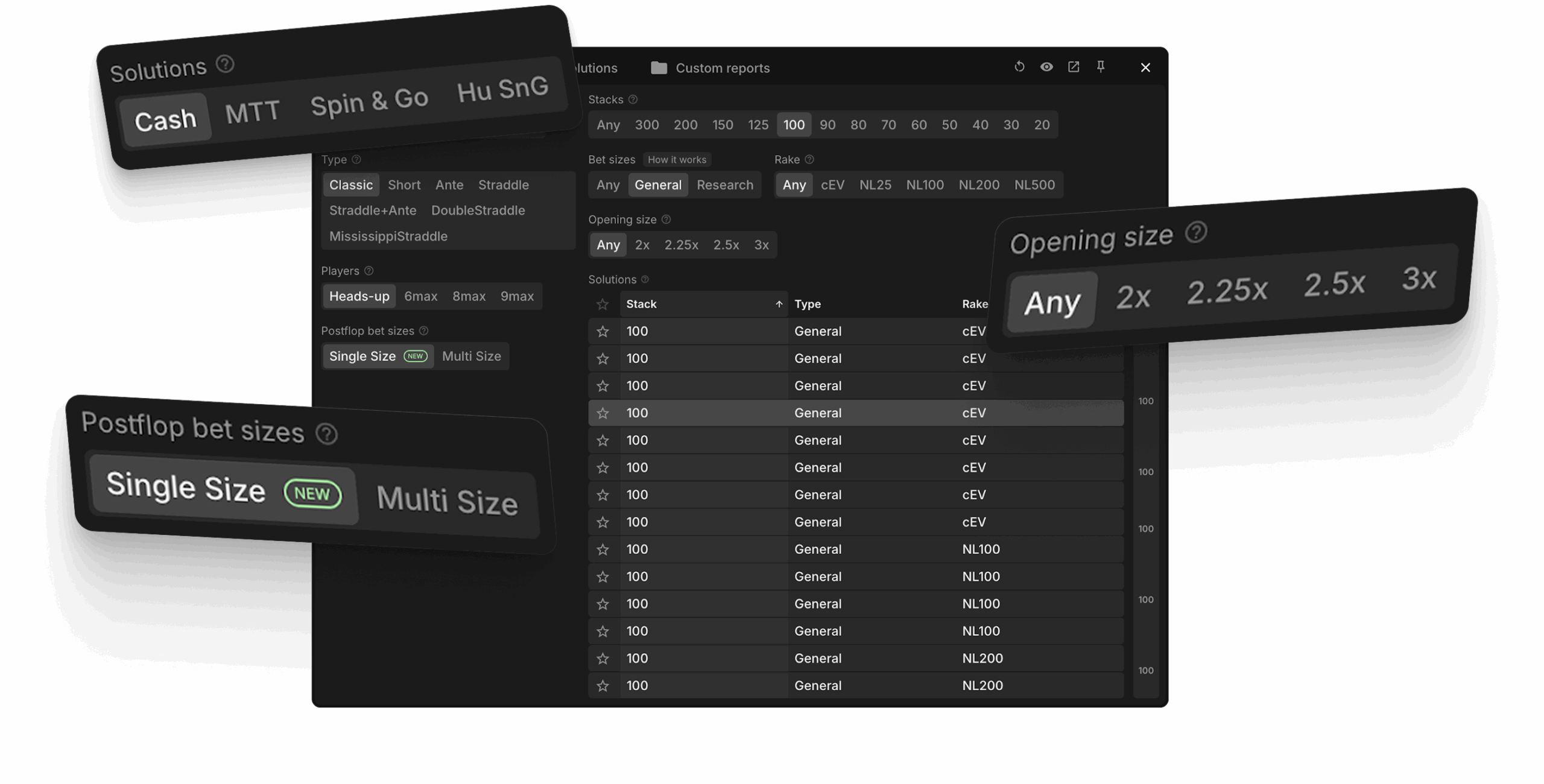Click the Stacks help question icon
This screenshot has width=1544, height=784.
pyautogui.click(x=633, y=100)
